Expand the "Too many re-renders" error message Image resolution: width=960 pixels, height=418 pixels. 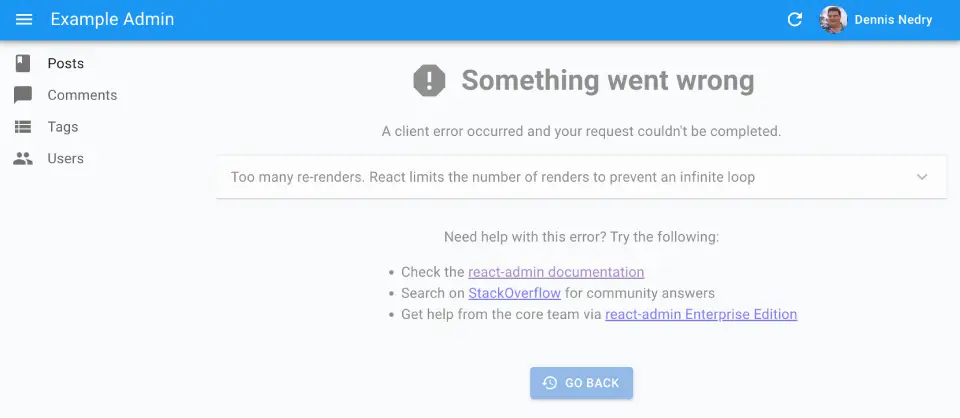point(492,177)
